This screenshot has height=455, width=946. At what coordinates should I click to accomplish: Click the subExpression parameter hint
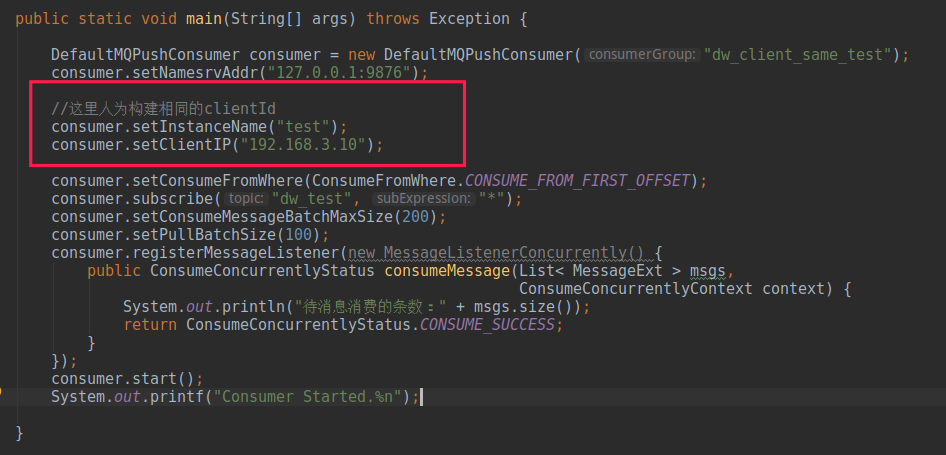423,199
